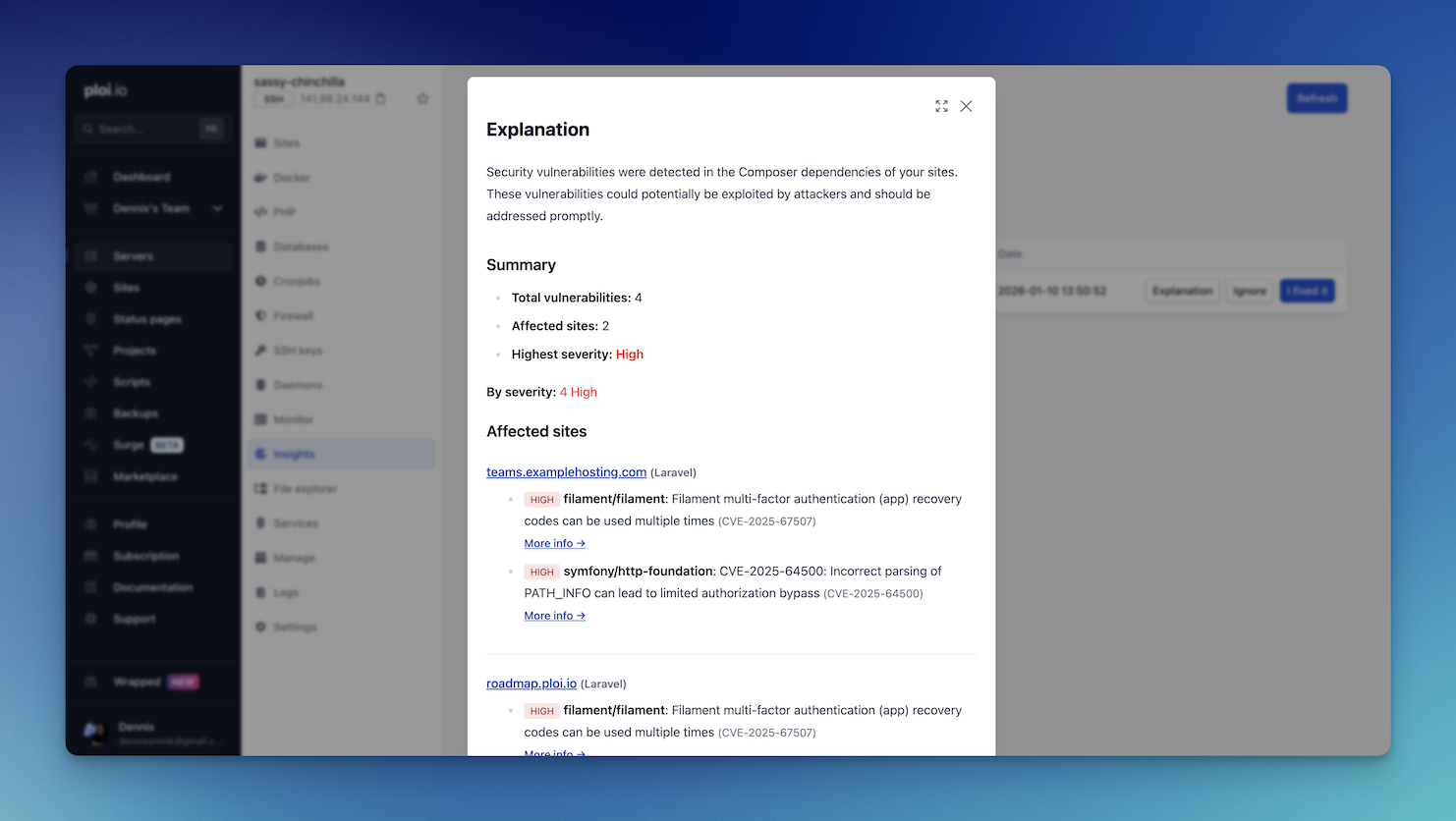The height and width of the screenshot is (821, 1456).
Task: Open Insights in server menu
Action: [x=294, y=454]
